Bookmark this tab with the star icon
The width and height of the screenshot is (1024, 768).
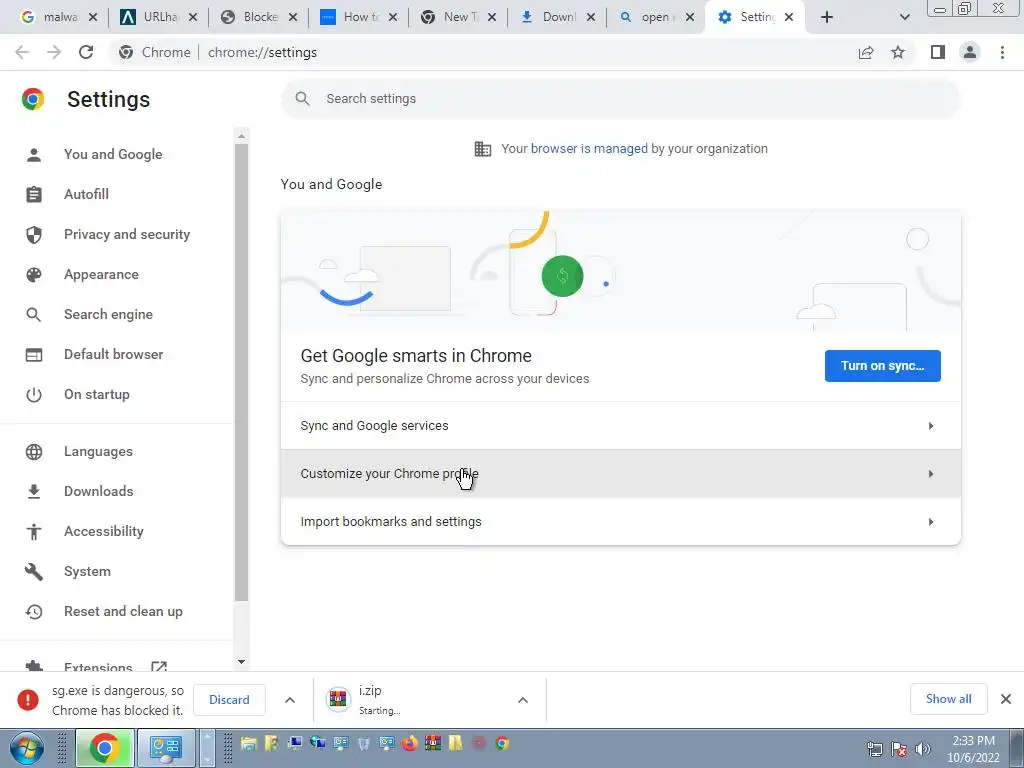898,52
